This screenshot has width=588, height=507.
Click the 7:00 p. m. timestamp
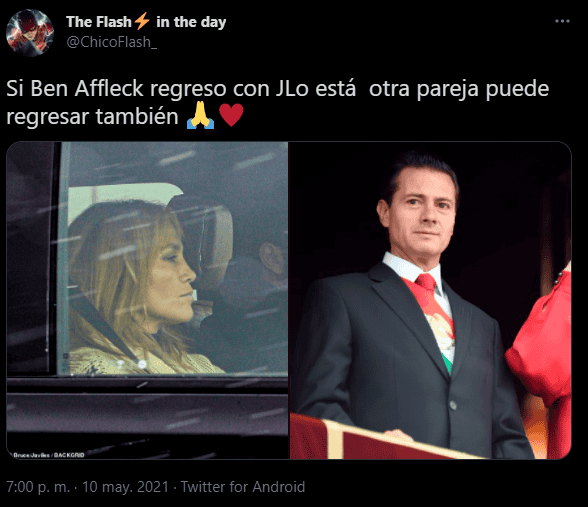click(x=38, y=487)
